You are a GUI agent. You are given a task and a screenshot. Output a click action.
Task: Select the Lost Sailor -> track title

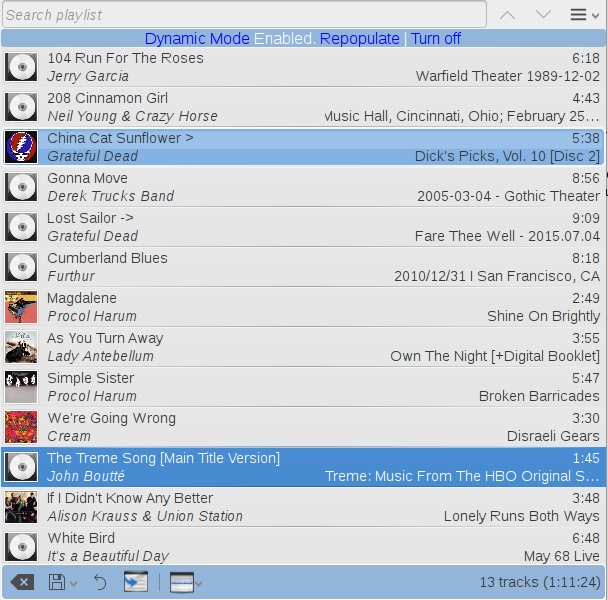coord(90,218)
